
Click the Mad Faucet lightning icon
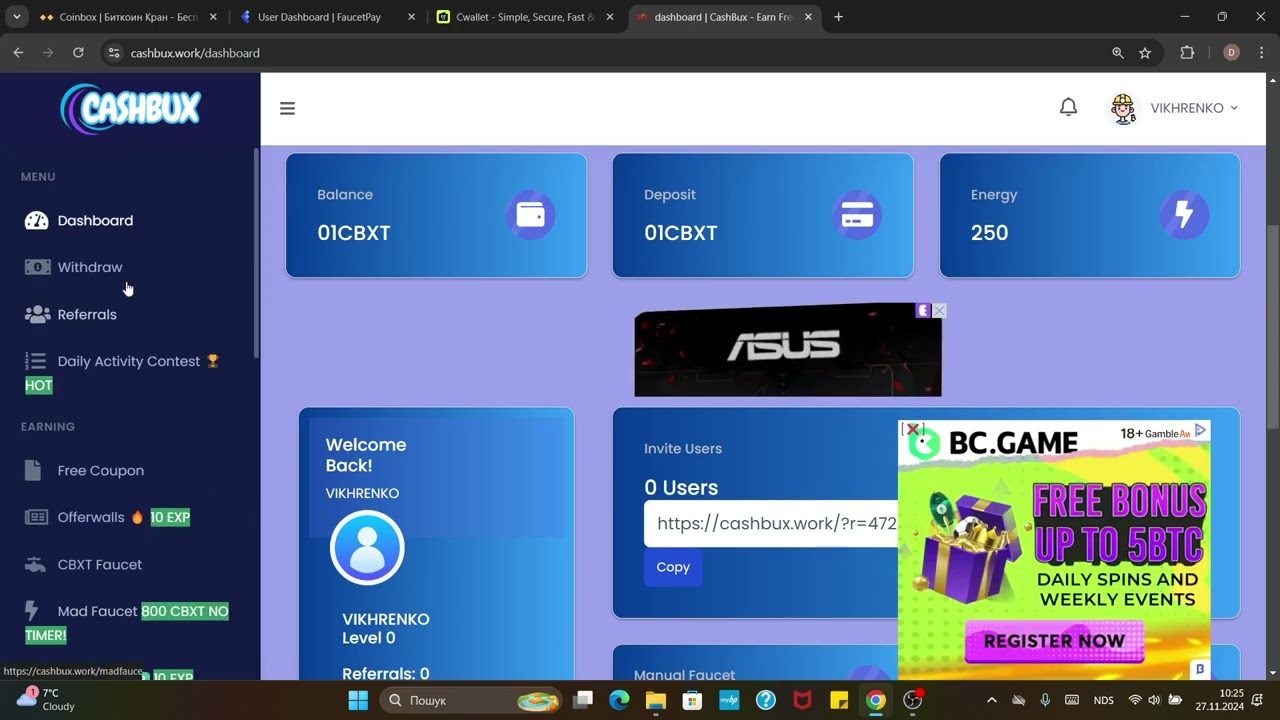click(32, 610)
